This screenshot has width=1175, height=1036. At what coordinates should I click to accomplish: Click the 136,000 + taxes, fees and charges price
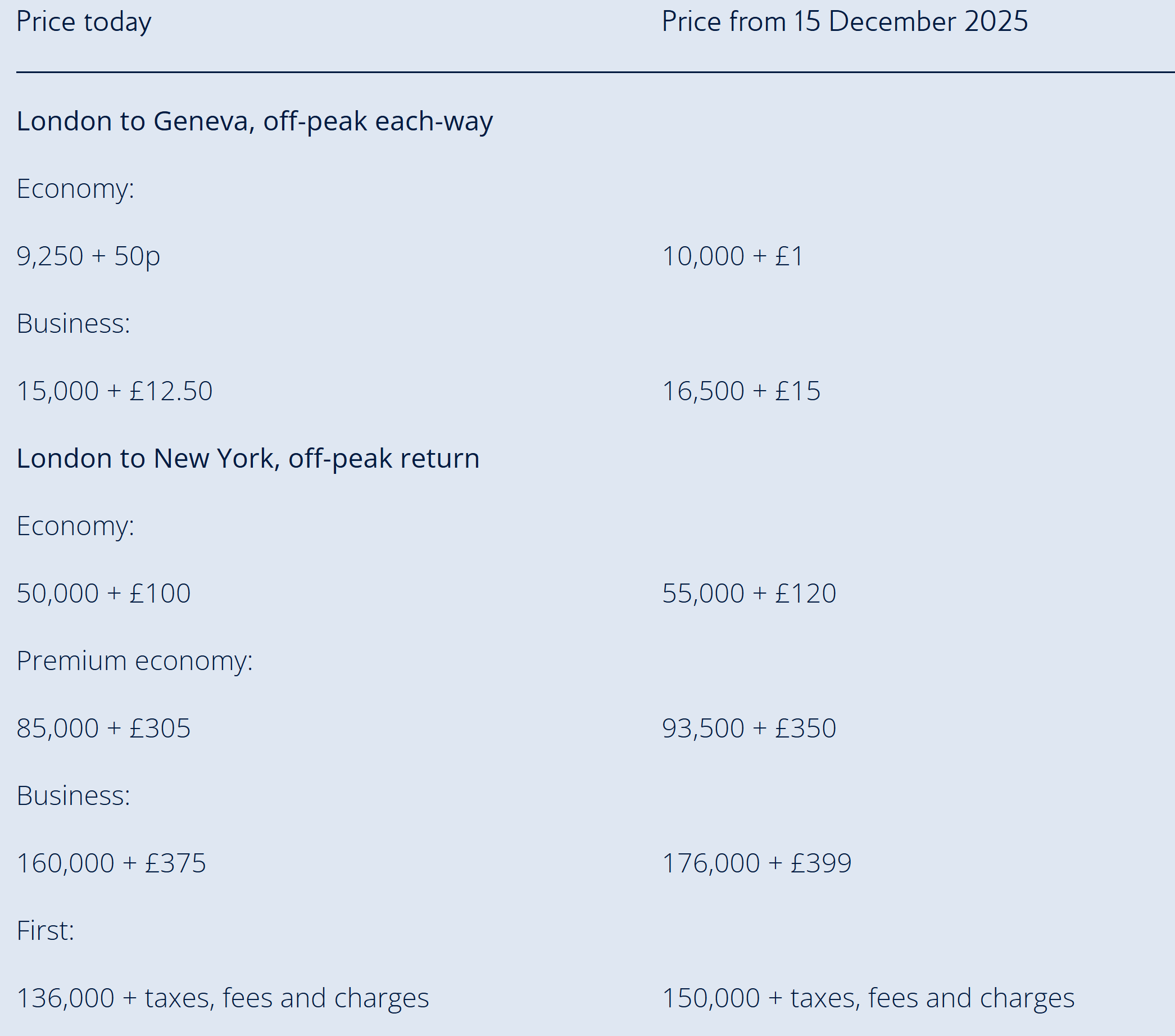click(223, 999)
